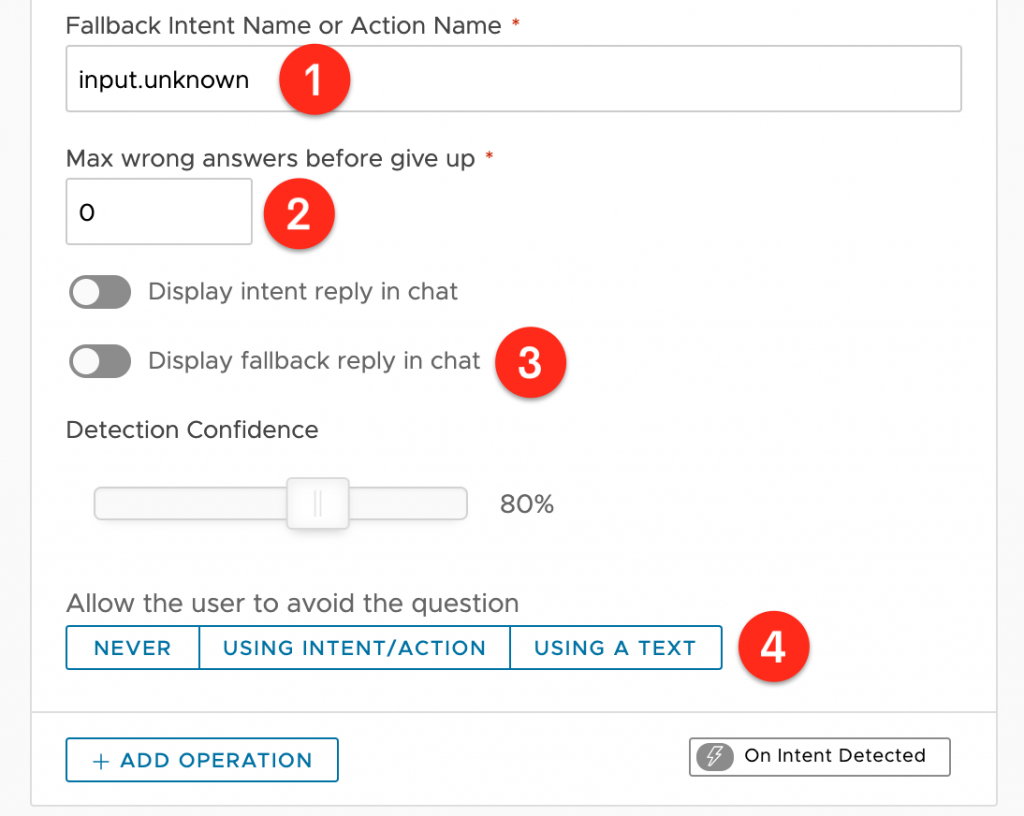Screen dimensions: 1024x816
Task: Enable Display fallback reply in chat
Action: pyautogui.click(x=100, y=361)
